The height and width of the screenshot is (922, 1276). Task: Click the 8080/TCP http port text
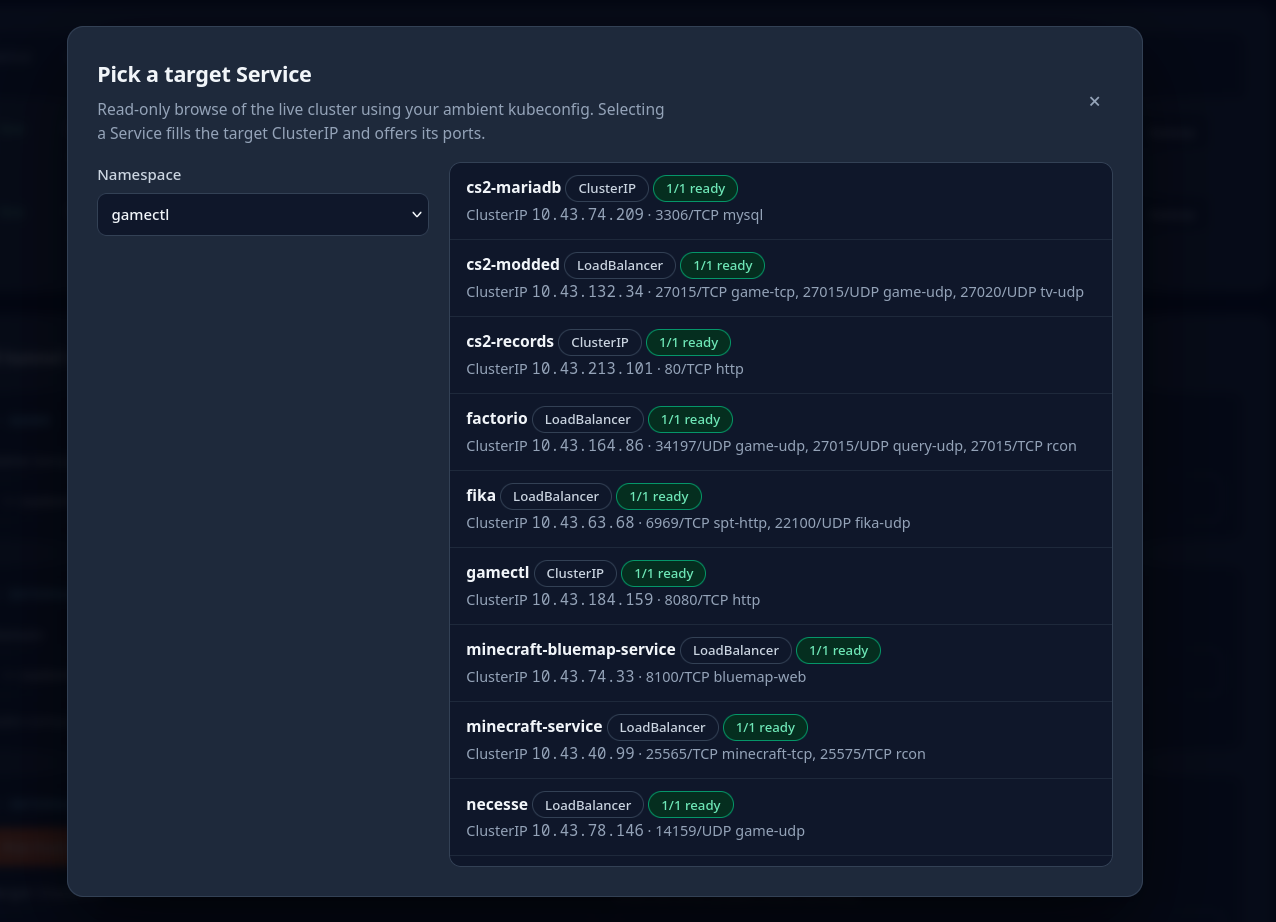pyautogui.click(x=712, y=600)
